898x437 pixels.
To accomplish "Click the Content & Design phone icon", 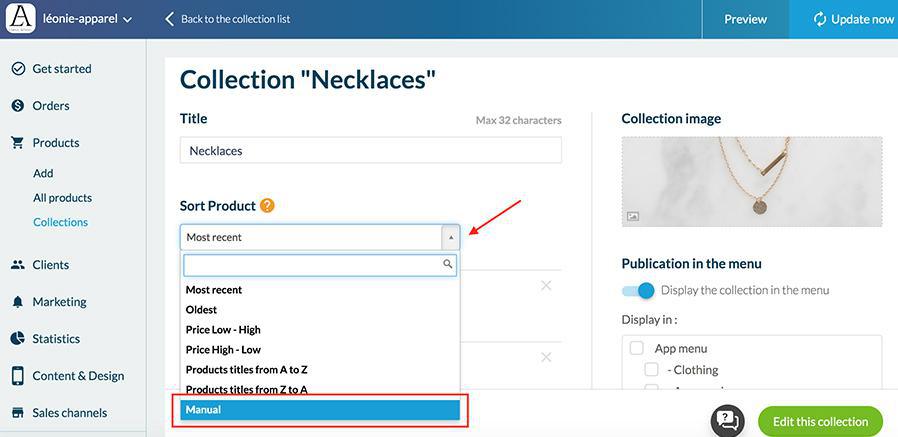I will coord(17,376).
